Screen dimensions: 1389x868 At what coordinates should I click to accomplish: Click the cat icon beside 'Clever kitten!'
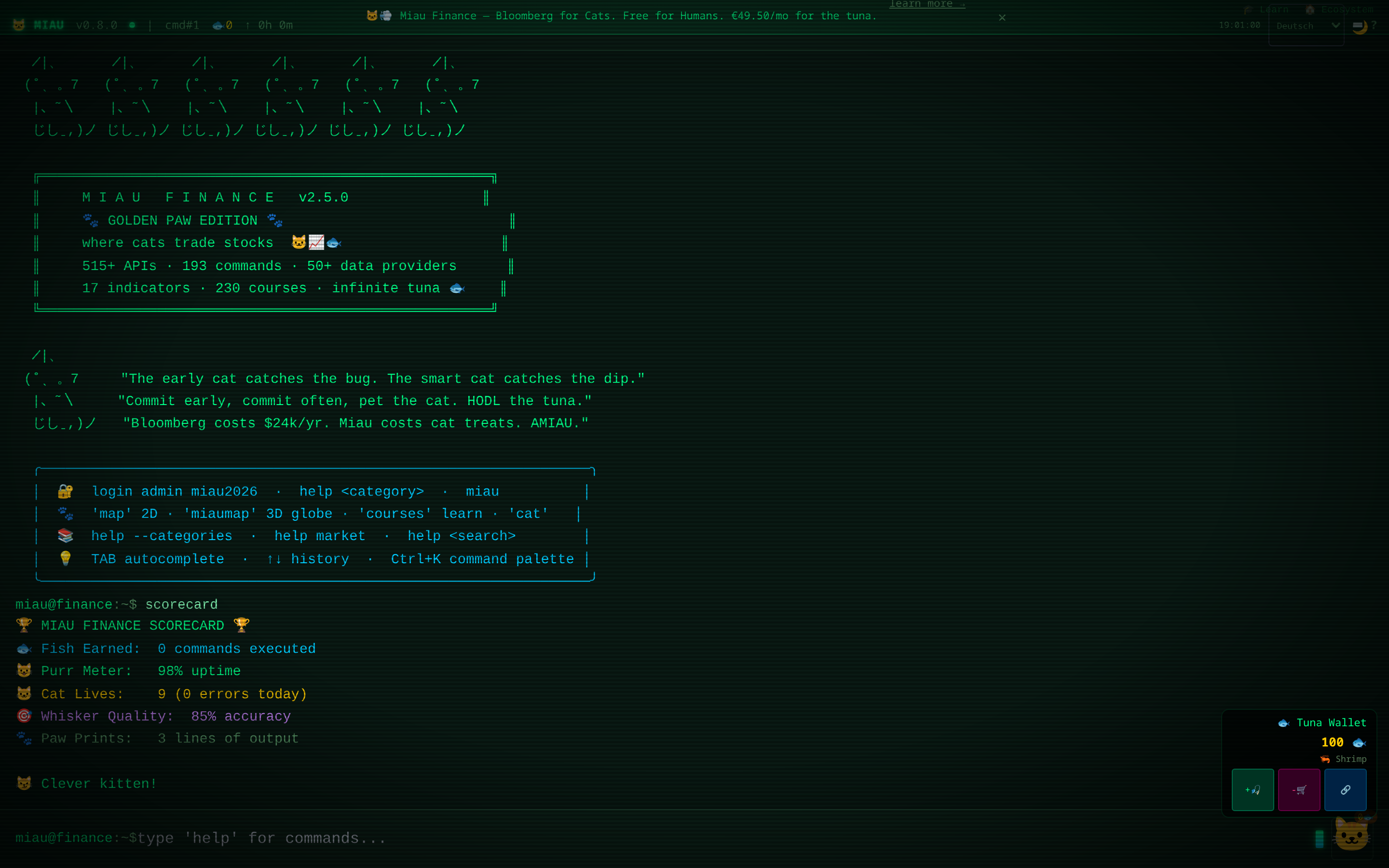click(24, 784)
